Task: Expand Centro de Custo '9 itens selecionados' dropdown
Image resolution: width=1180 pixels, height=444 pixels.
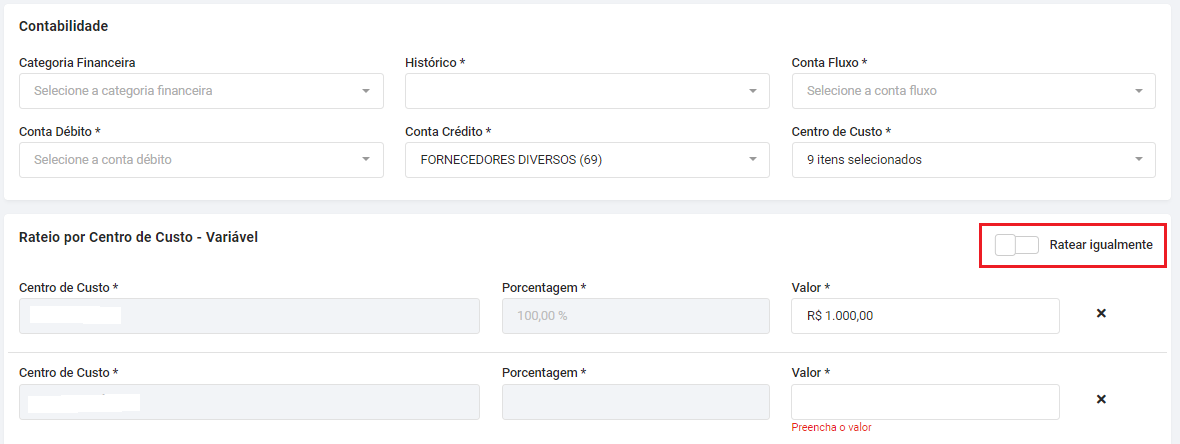Action: [973, 160]
